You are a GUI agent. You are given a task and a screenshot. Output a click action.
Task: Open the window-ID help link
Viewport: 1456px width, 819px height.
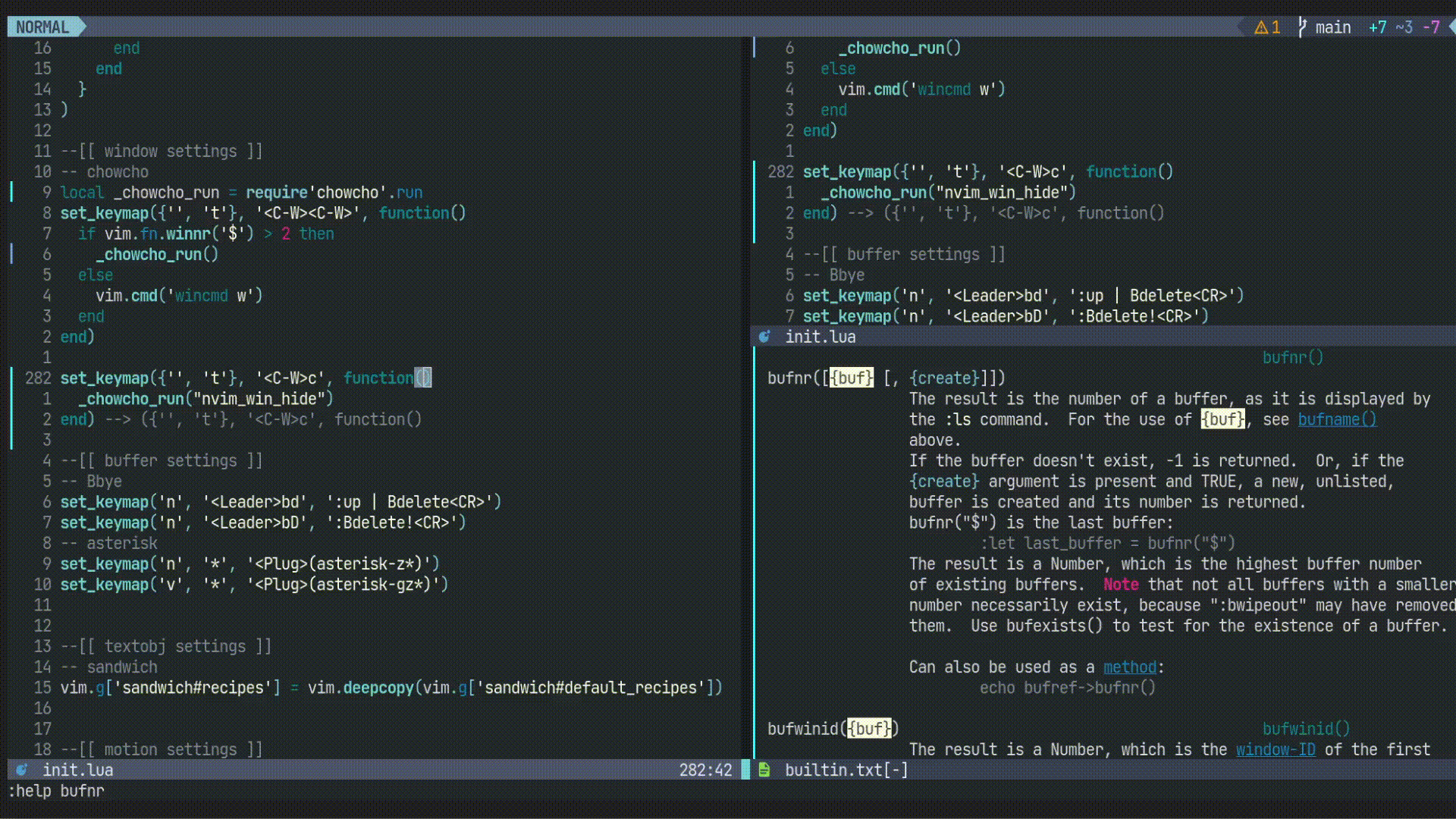(x=1275, y=749)
